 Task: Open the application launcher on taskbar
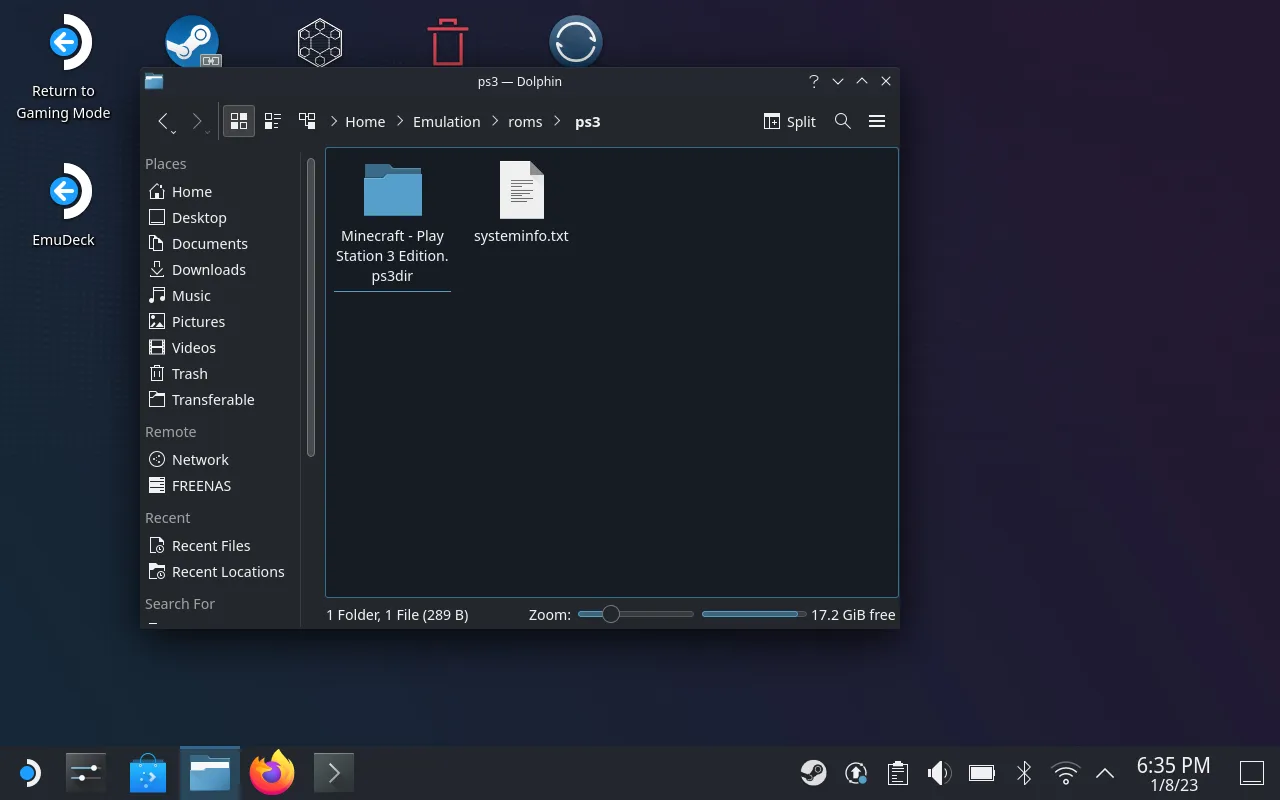(28, 773)
